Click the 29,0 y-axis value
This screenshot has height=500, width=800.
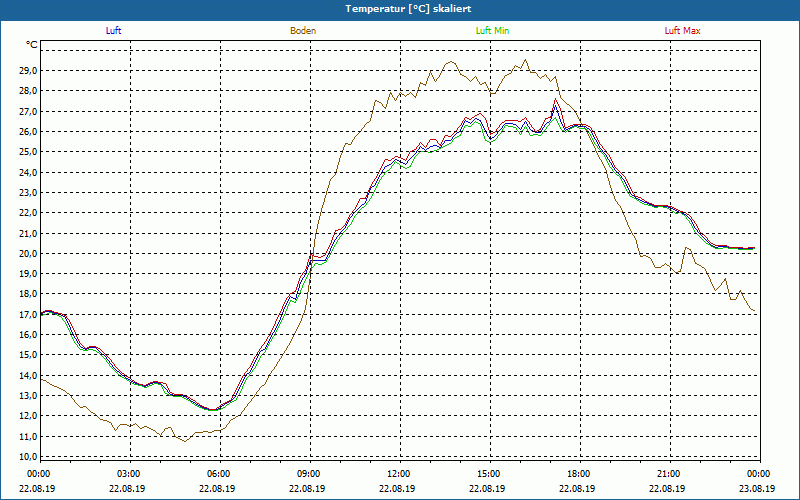28,71
